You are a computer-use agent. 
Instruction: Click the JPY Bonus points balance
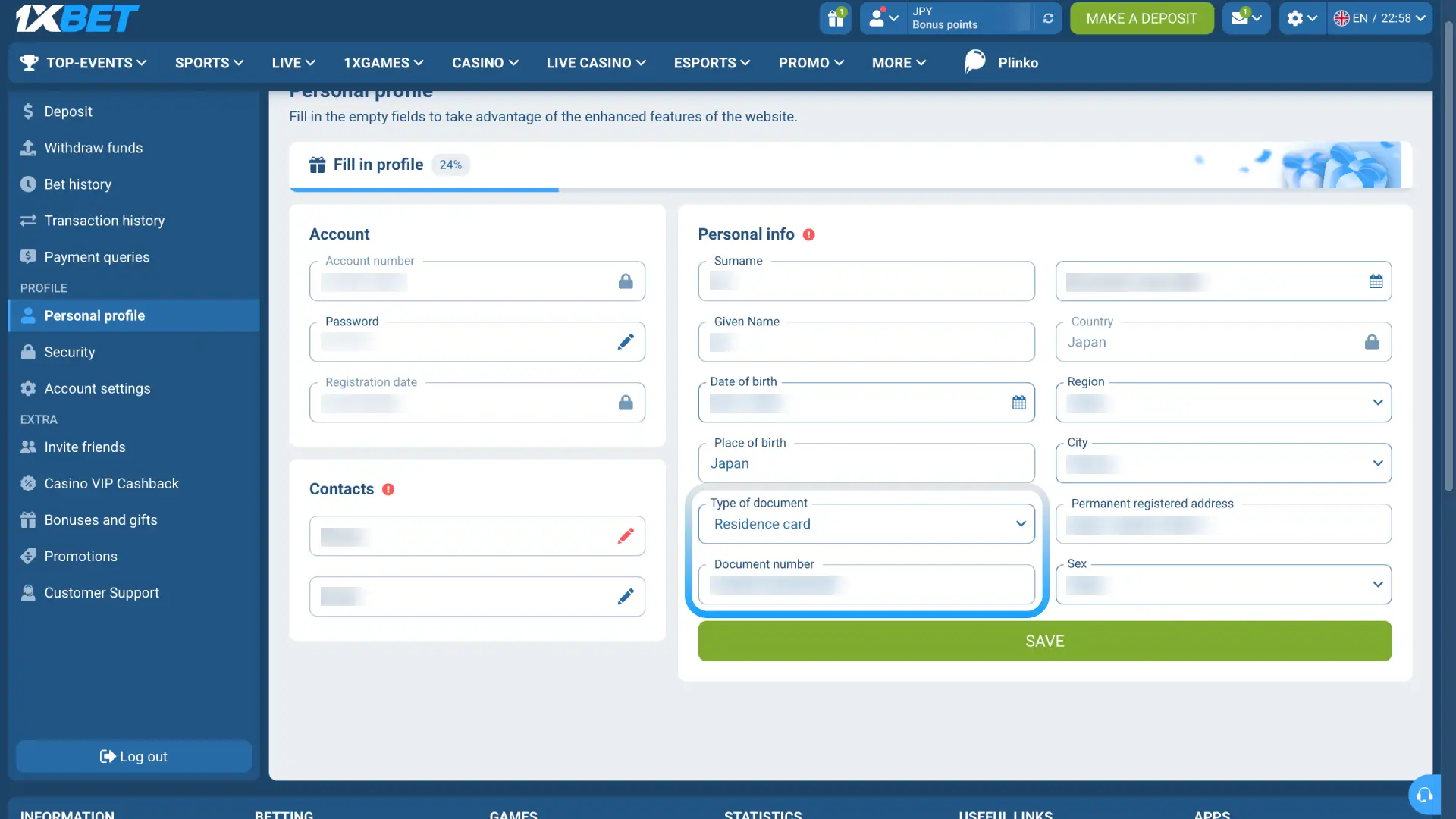971,18
